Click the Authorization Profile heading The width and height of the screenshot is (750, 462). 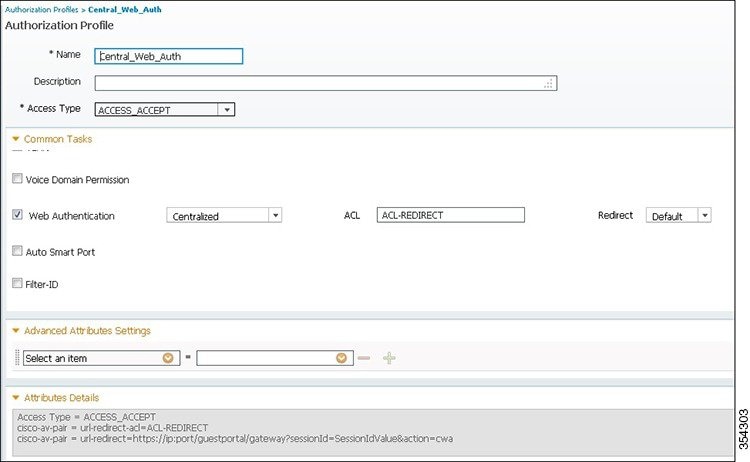coord(59,25)
